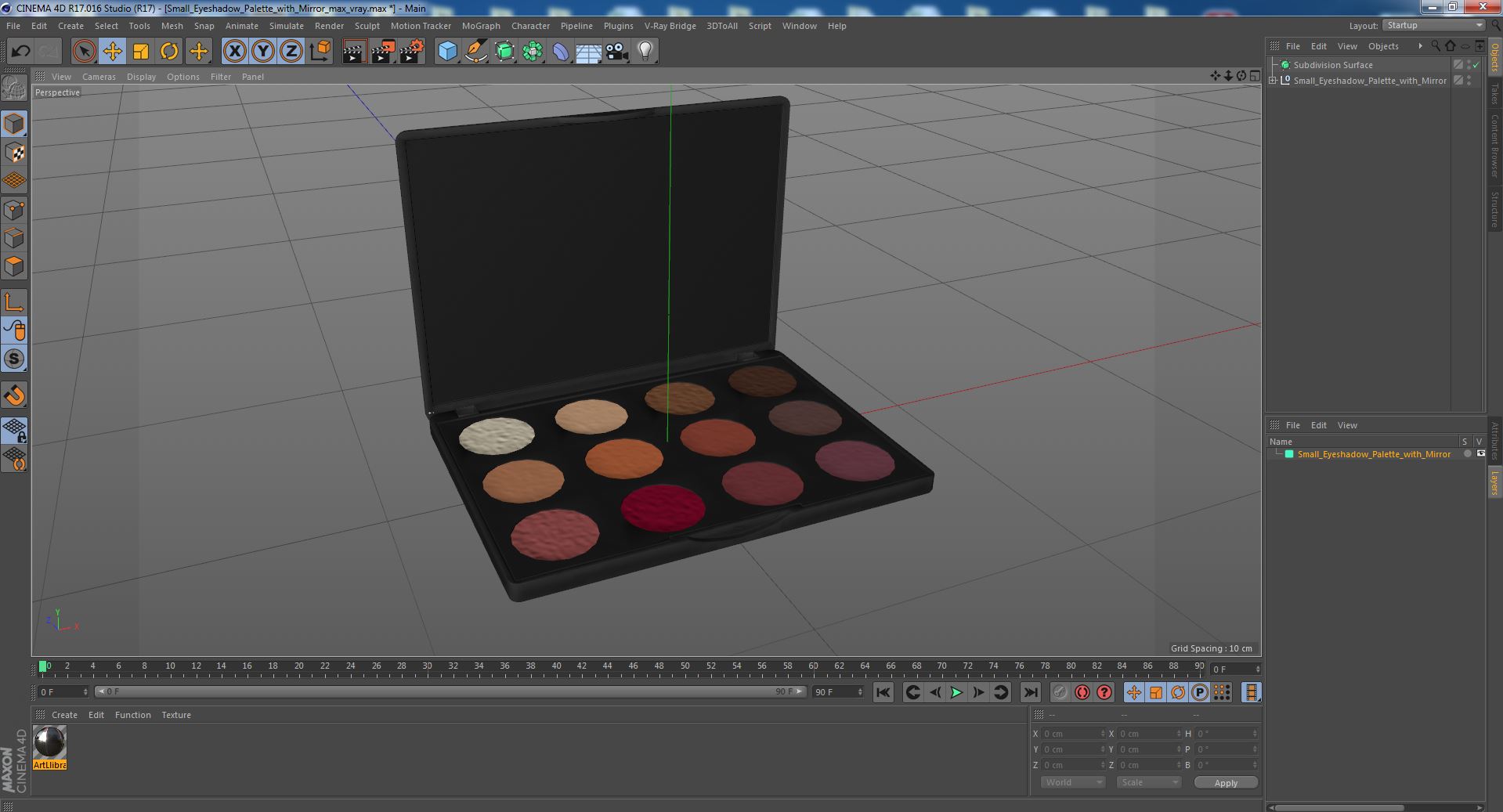Increase end frame 90 F stepper
This screenshot has width=1503, height=812.
pyautogui.click(x=860, y=689)
